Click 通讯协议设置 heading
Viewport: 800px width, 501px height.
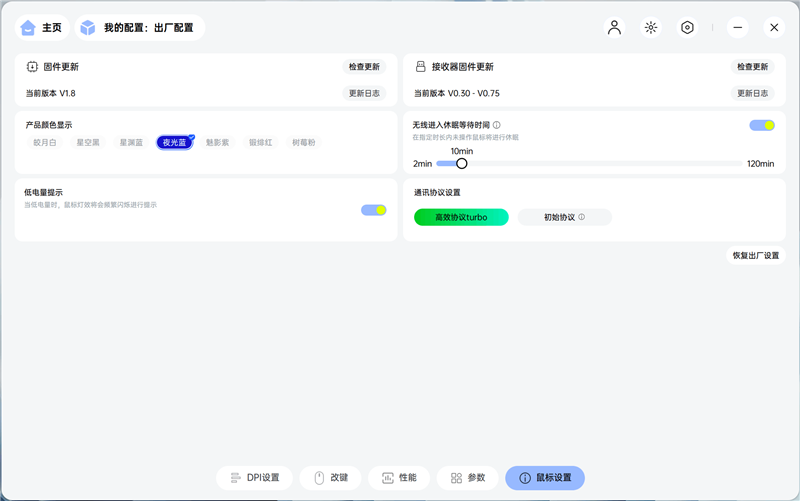point(437,192)
